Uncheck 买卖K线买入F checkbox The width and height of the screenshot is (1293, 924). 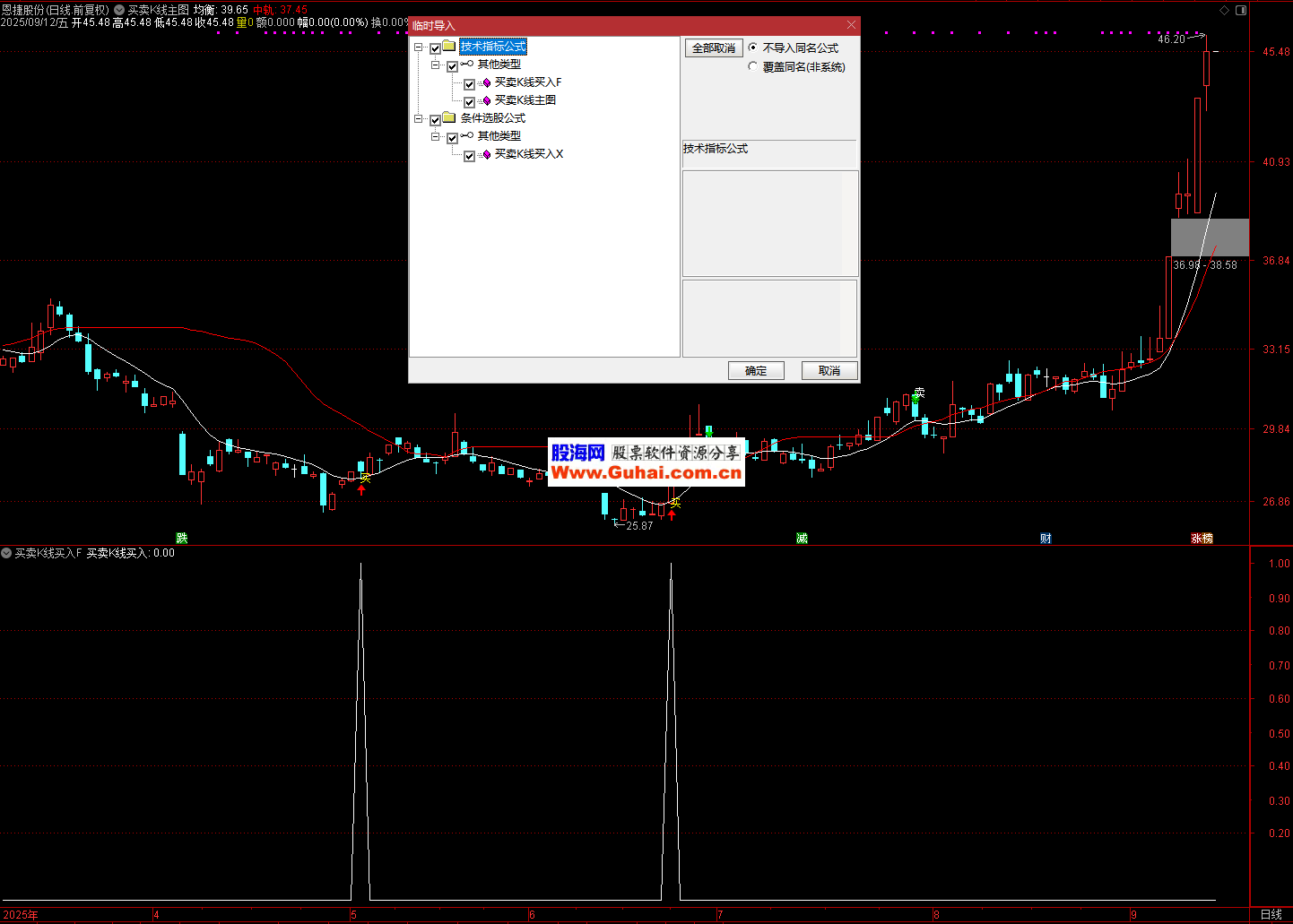(x=469, y=83)
